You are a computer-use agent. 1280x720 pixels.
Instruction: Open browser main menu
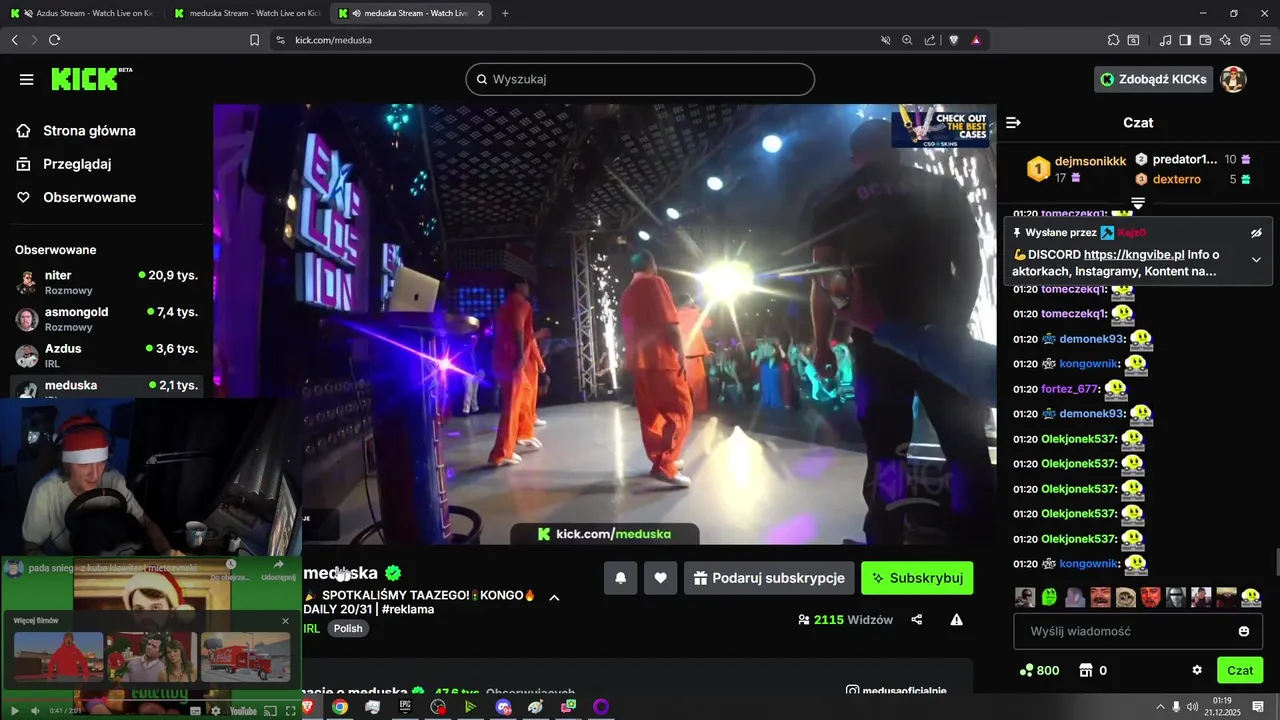click(1265, 40)
